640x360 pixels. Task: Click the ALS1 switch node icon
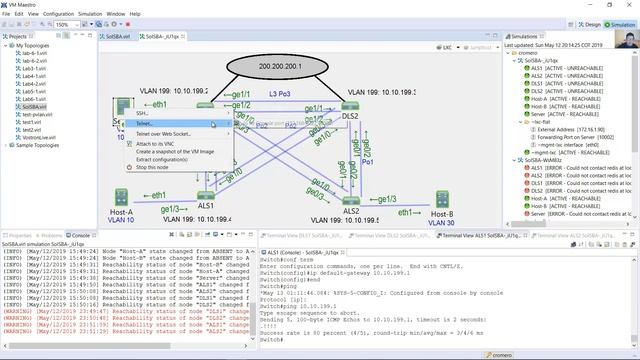(x=205, y=196)
